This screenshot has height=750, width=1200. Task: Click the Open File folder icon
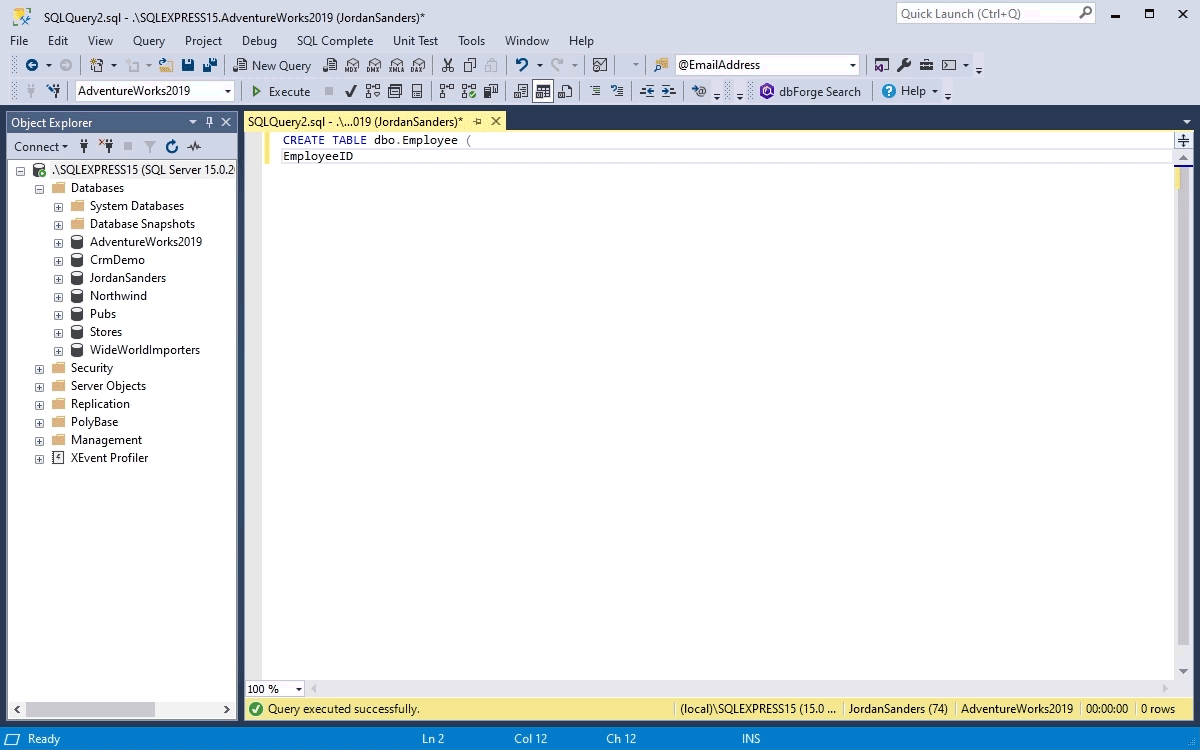[x=166, y=65]
